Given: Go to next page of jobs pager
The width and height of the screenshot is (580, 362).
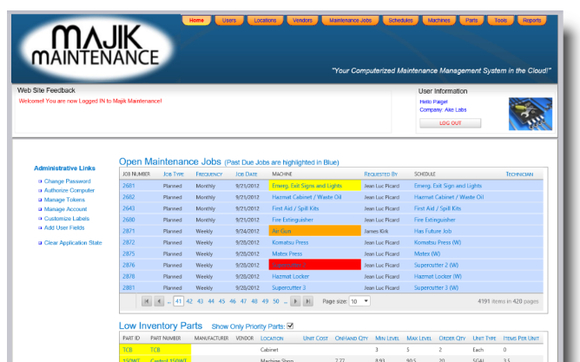Looking at the screenshot, I should (x=295, y=301).
